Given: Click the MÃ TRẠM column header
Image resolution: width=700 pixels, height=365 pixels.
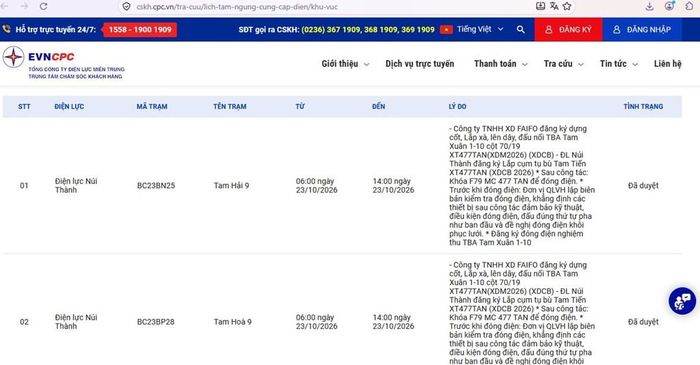Looking at the screenshot, I should [152, 107].
